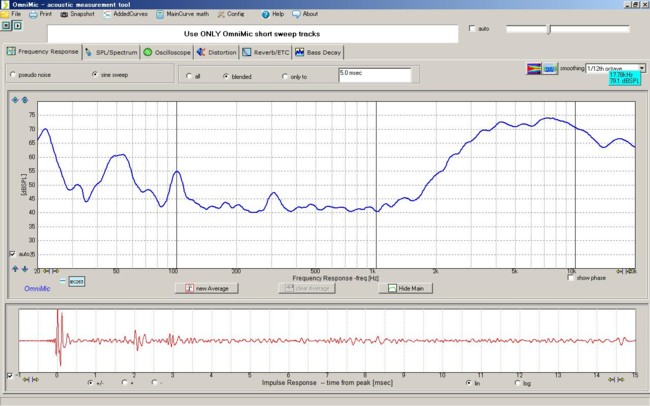Image resolution: width=650 pixels, height=406 pixels.
Task: Select the 'lin' scale radio button
Action: click(469, 383)
